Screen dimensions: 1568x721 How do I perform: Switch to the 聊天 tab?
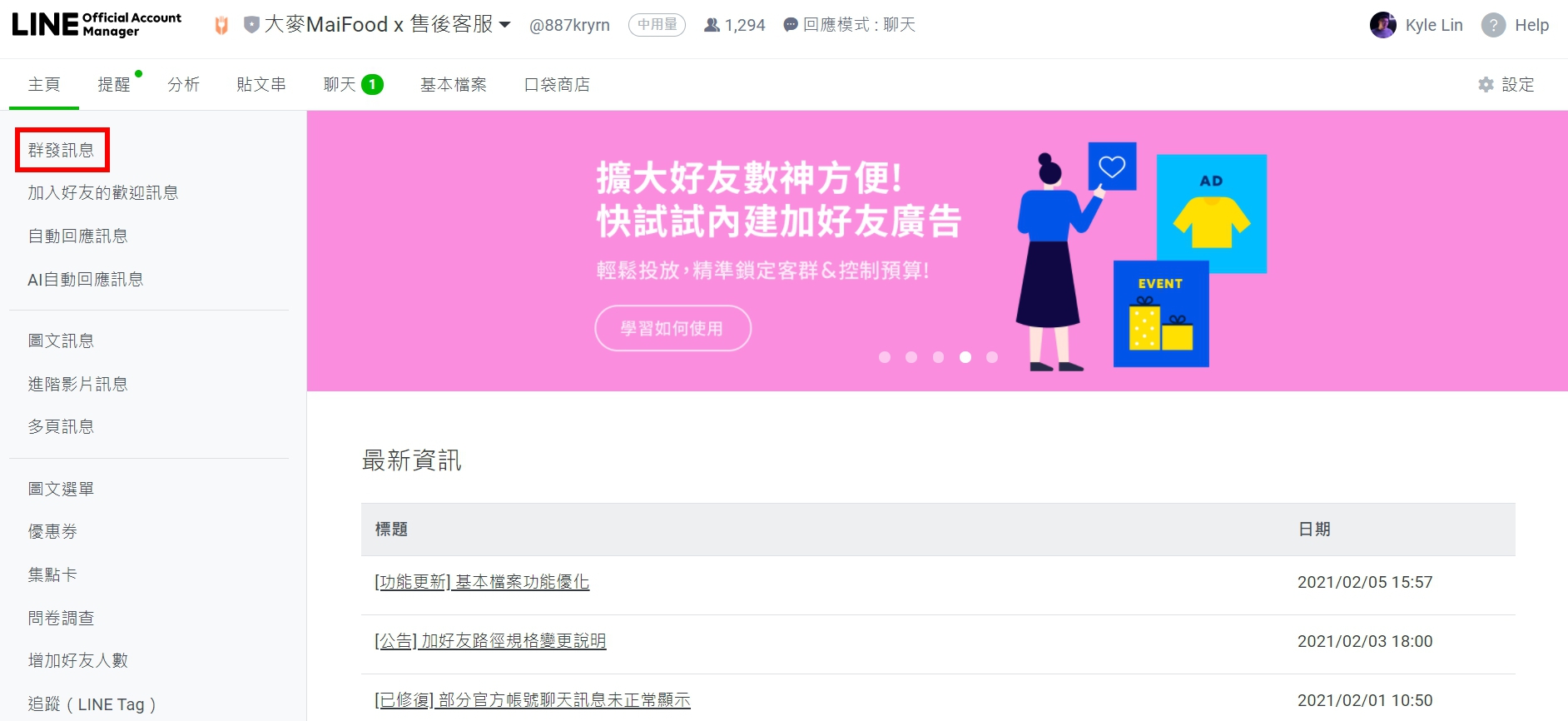point(353,84)
